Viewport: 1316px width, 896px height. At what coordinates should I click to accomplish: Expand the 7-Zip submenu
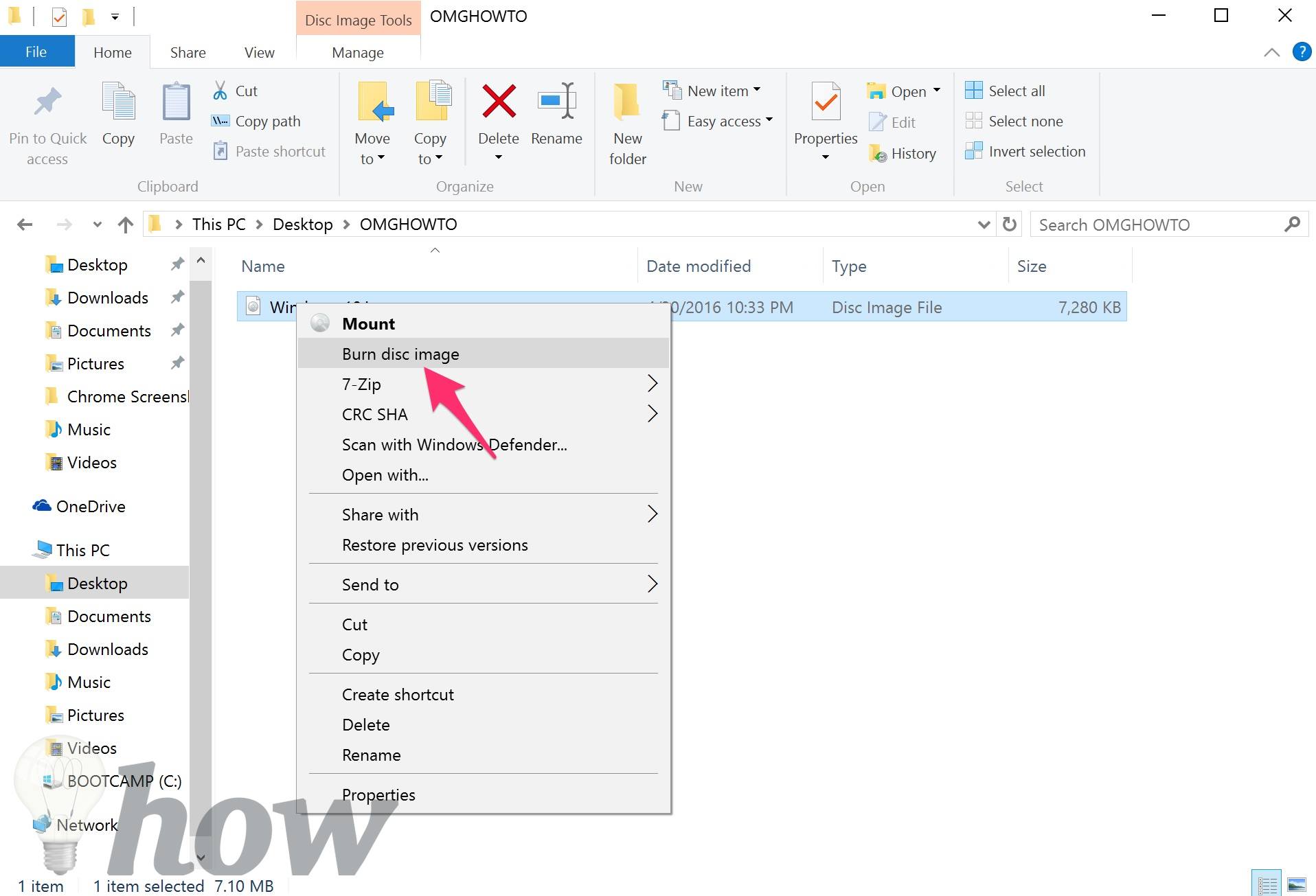(x=484, y=384)
